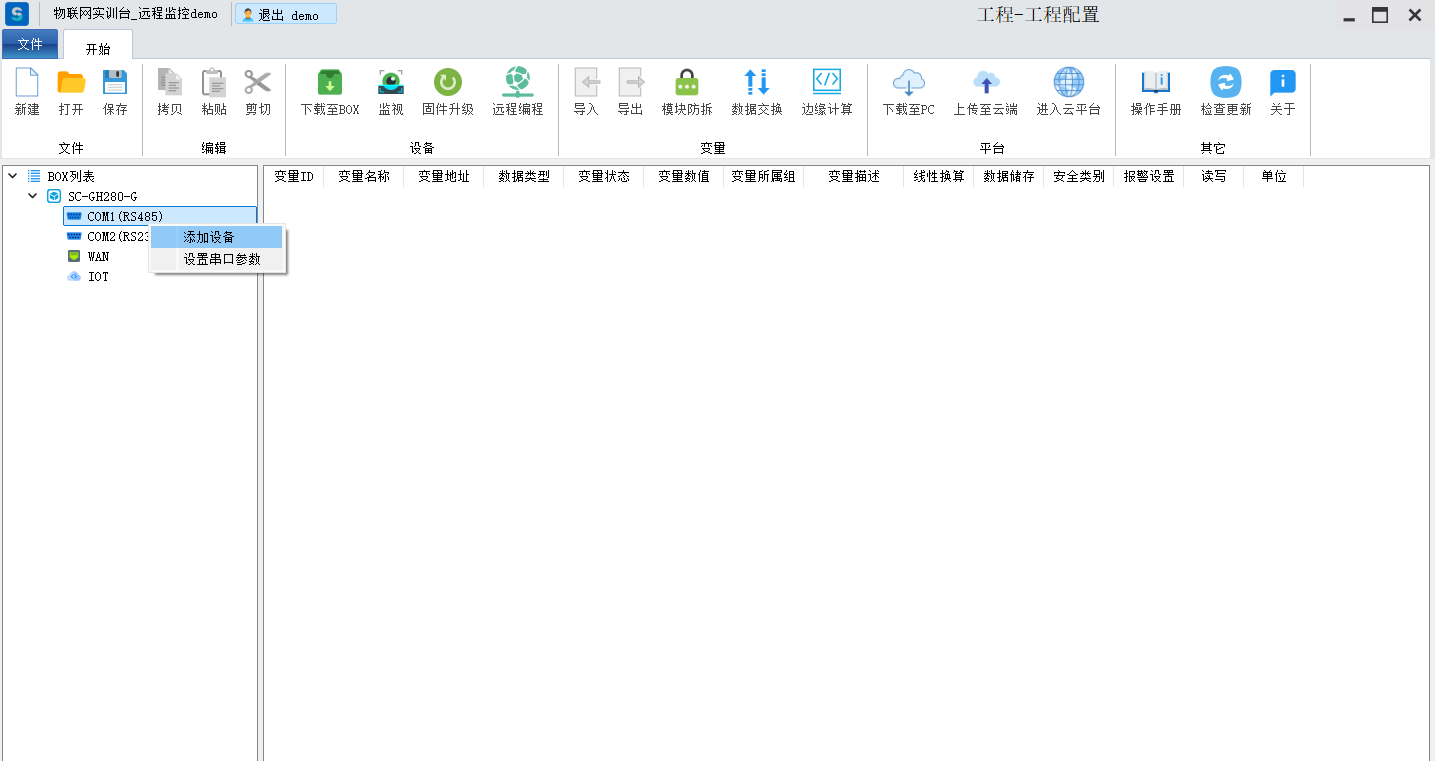Select the WAN tree item
Image resolution: width=1435 pixels, height=761 pixels.
click(98, 257)
